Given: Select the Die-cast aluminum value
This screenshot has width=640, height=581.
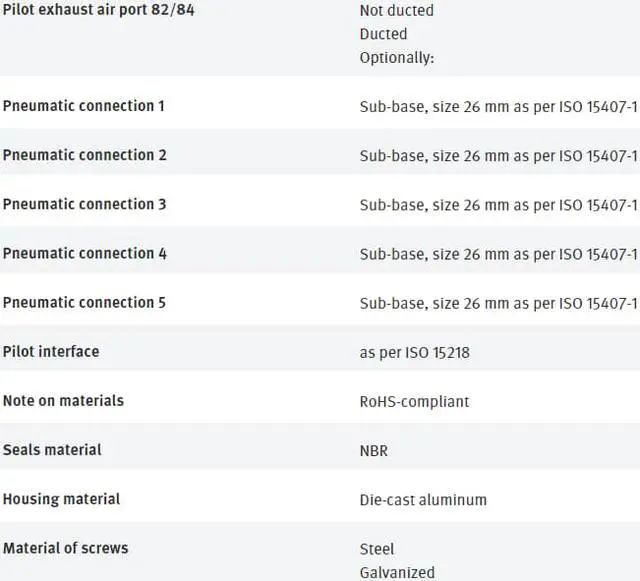Looking at the screenshot, I should point(423,500).
